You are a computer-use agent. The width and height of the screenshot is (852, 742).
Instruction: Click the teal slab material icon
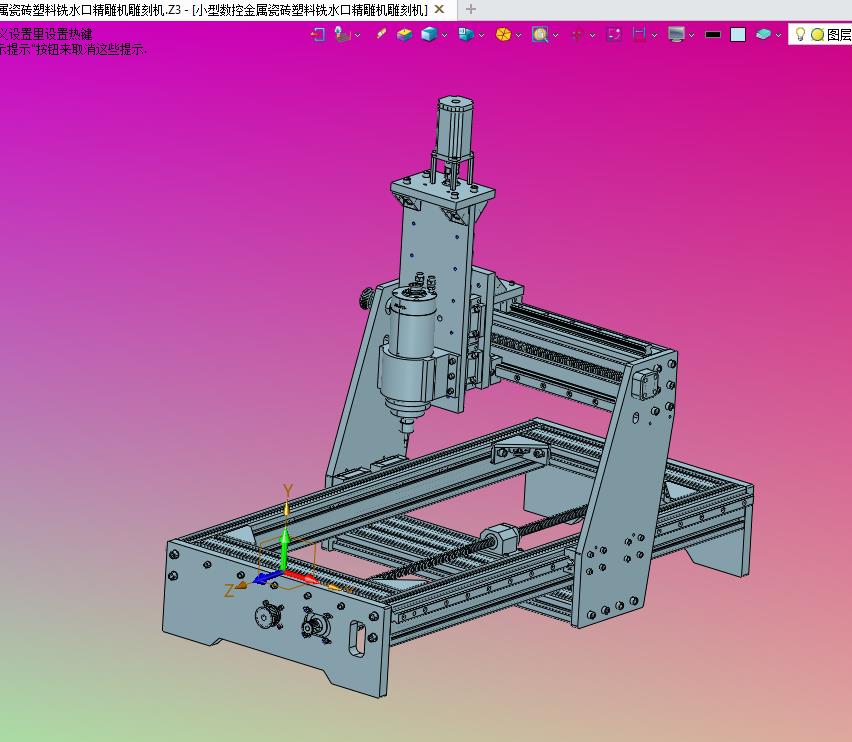tap(763, 35)
